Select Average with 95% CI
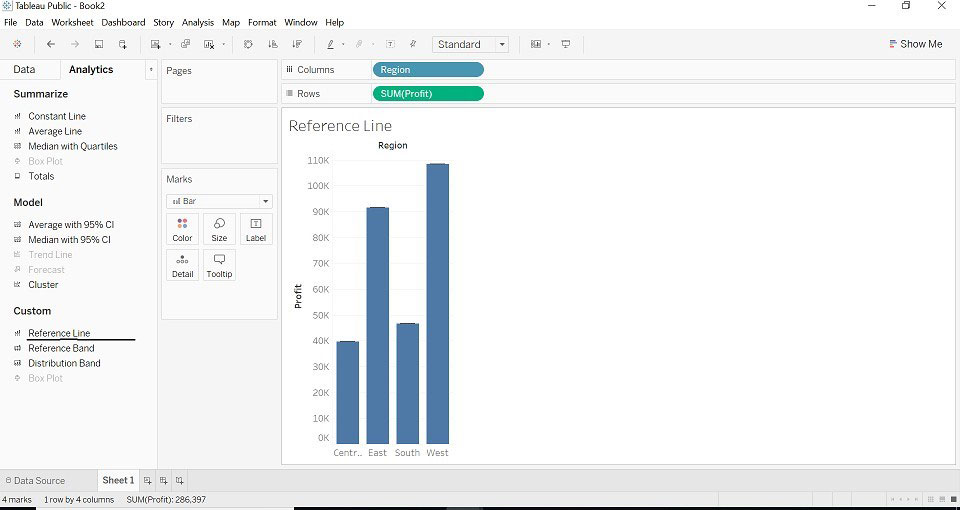 tap(71, 225)
